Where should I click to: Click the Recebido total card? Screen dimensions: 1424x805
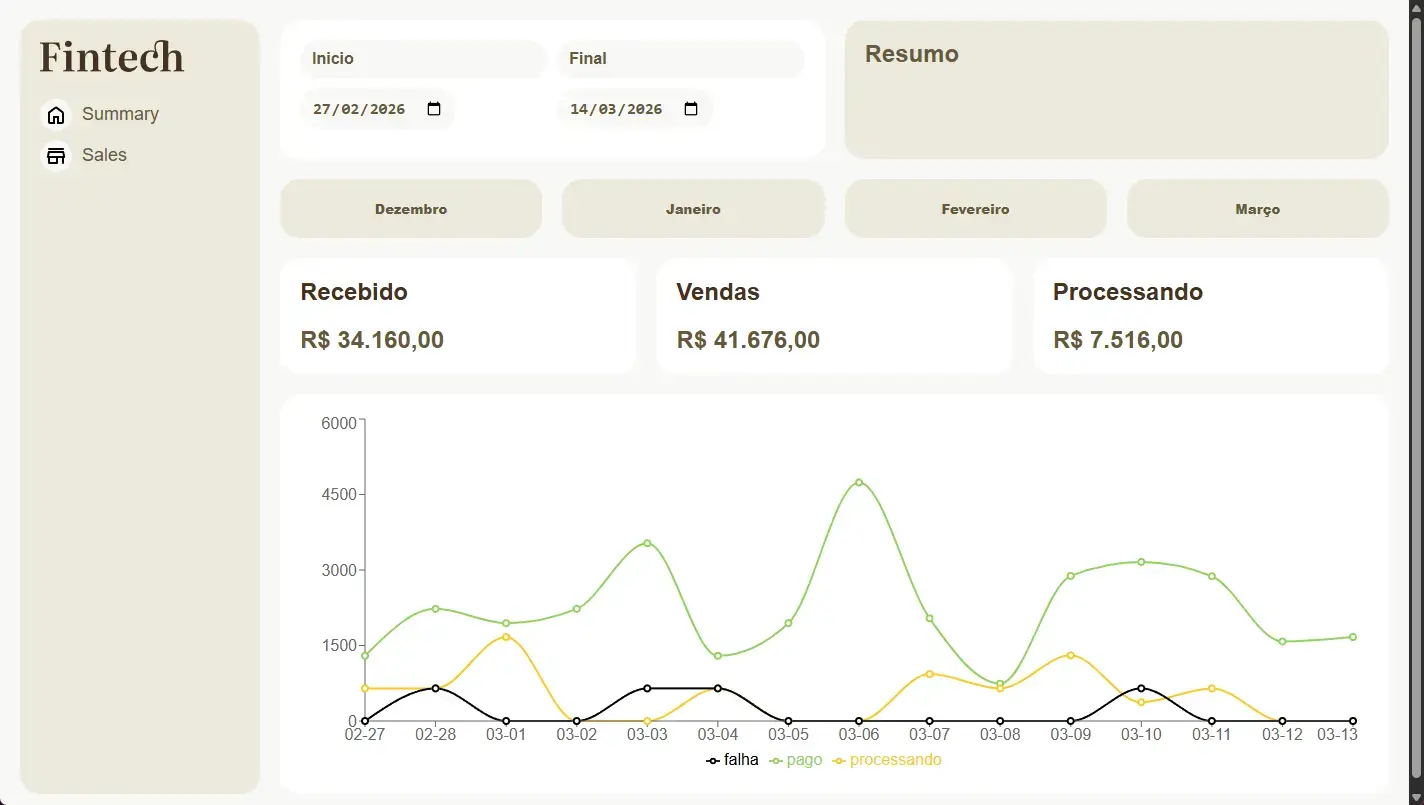(x=457, y=316)
